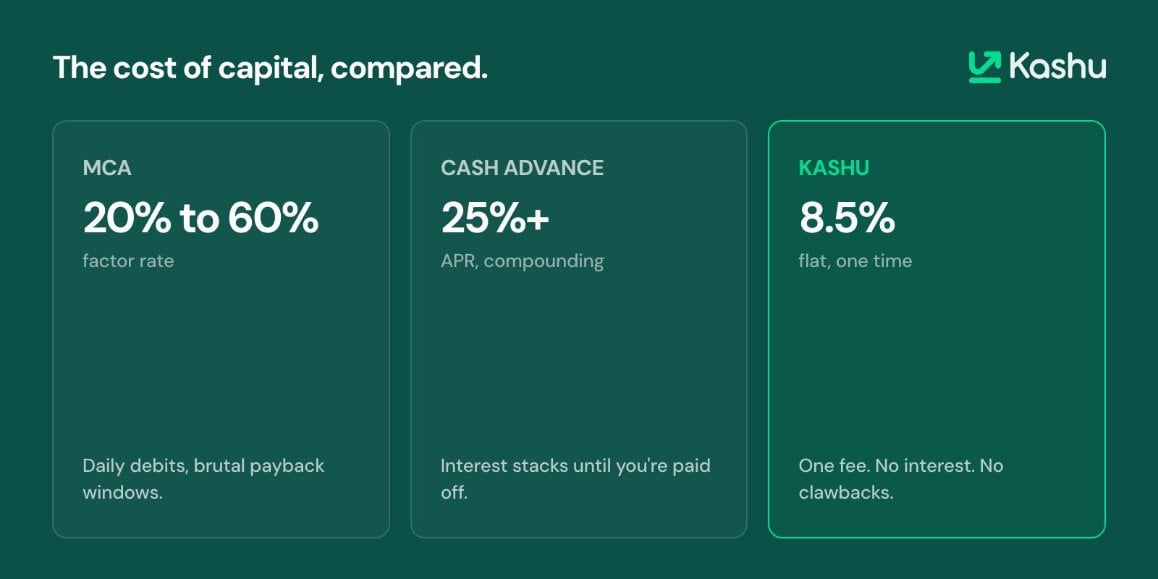
Task: Click the Kashu arrow logo icon
Action: click(984, 66)
